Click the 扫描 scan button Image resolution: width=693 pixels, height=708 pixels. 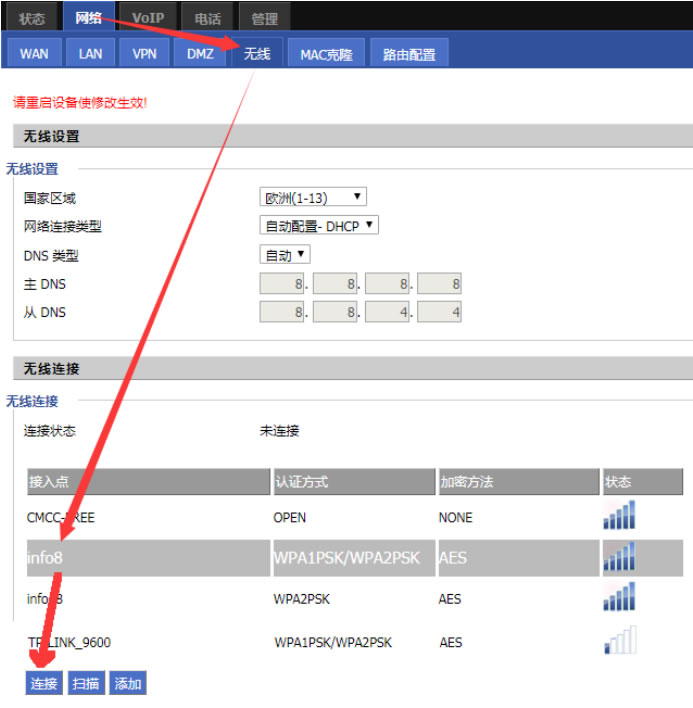(86, 684)
